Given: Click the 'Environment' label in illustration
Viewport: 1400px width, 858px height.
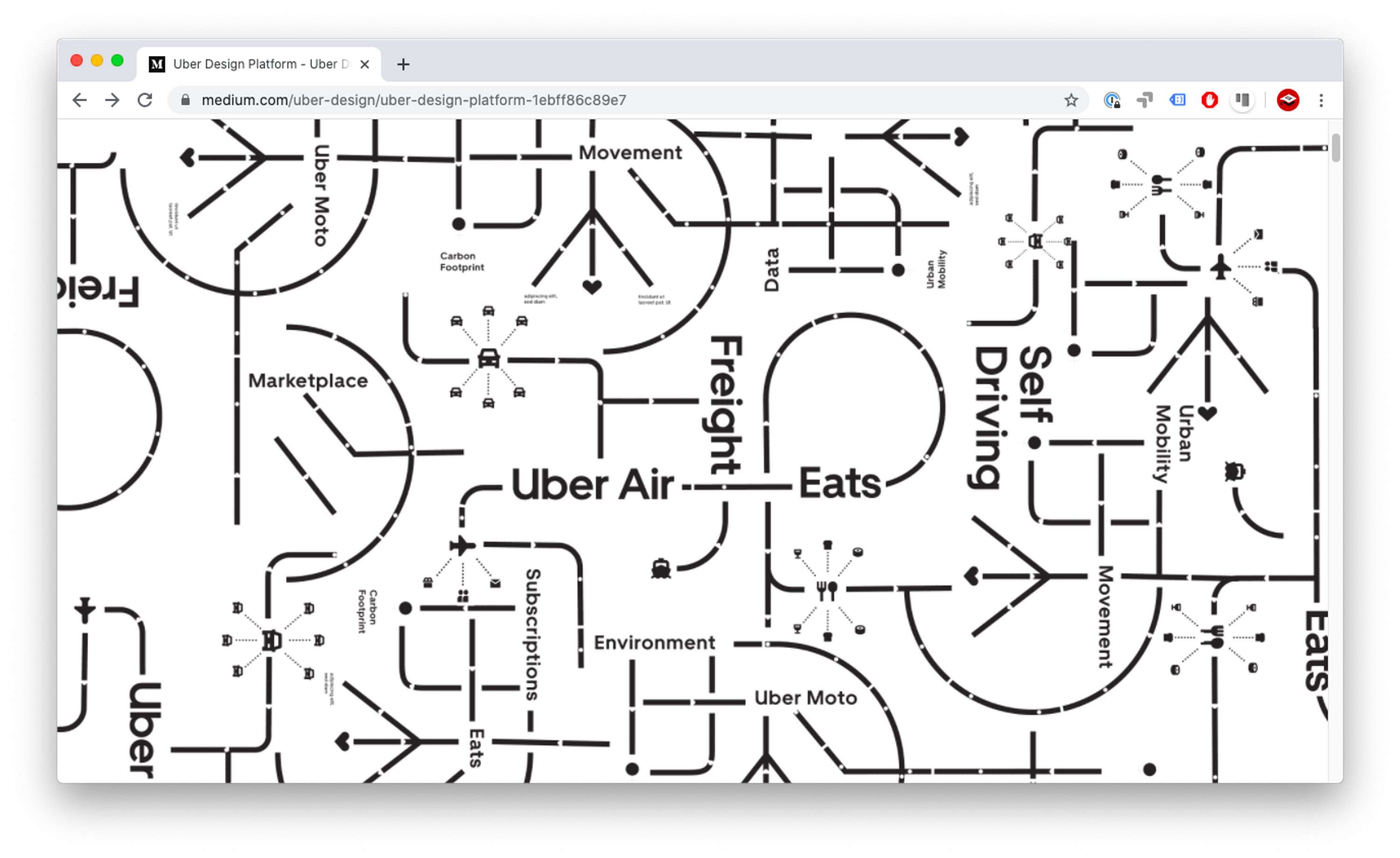Looking at the screenshot, I should [x=654, y=642].
